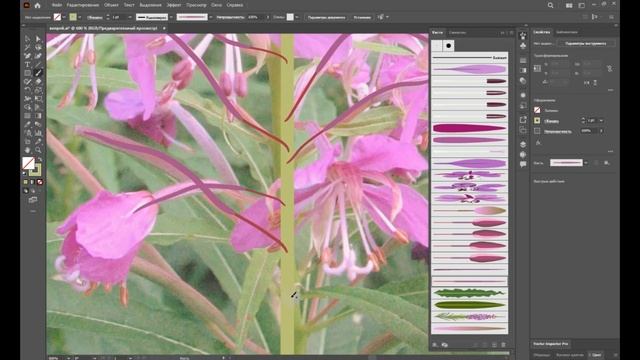
Task: Select the Hand tool
Action: click(28, 150)
